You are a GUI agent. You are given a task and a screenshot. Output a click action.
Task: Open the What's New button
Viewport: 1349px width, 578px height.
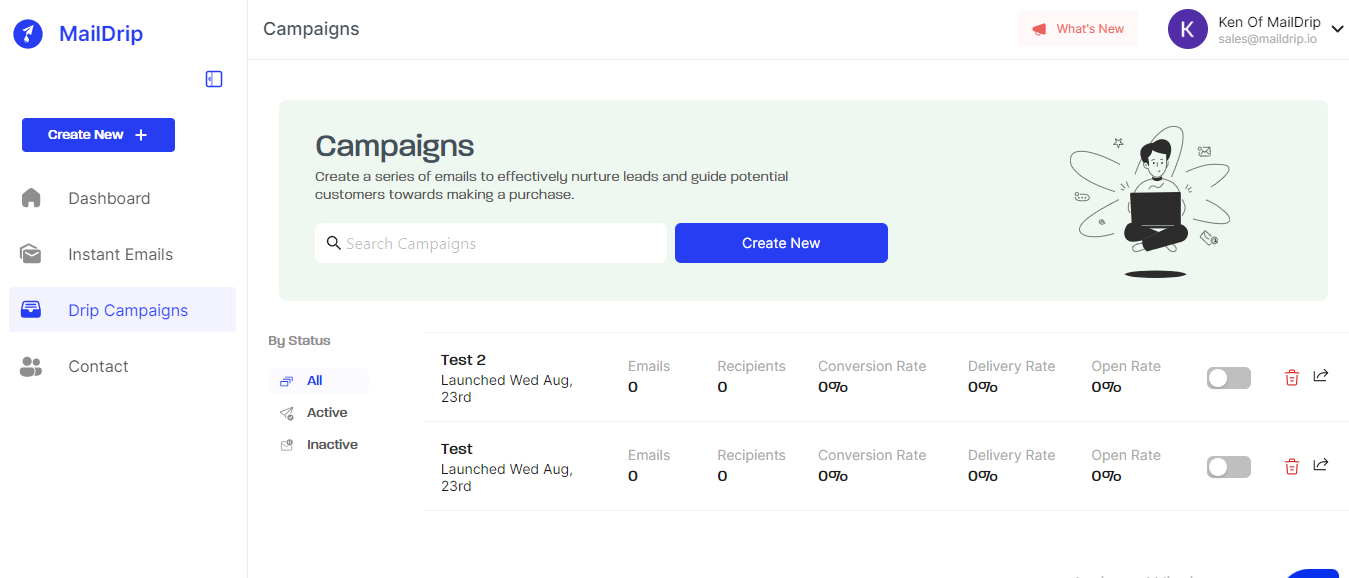(1077, 29)
